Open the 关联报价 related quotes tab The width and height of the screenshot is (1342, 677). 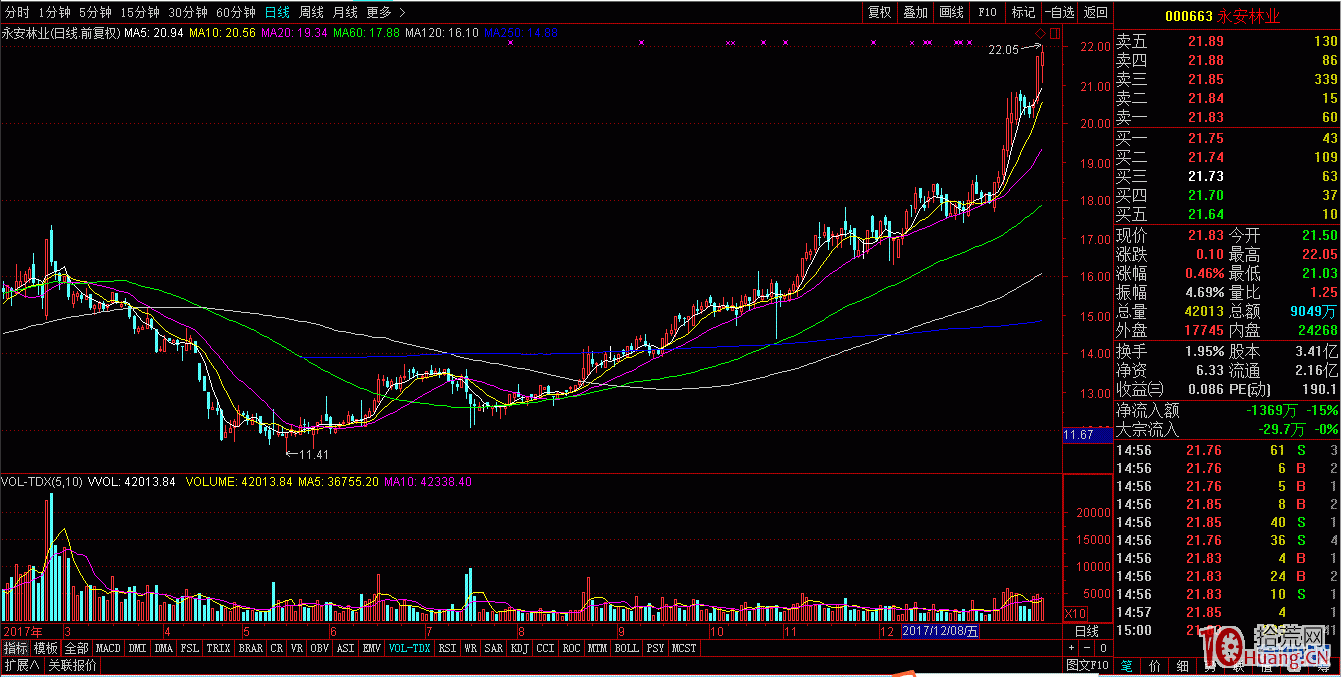(72, 665)
